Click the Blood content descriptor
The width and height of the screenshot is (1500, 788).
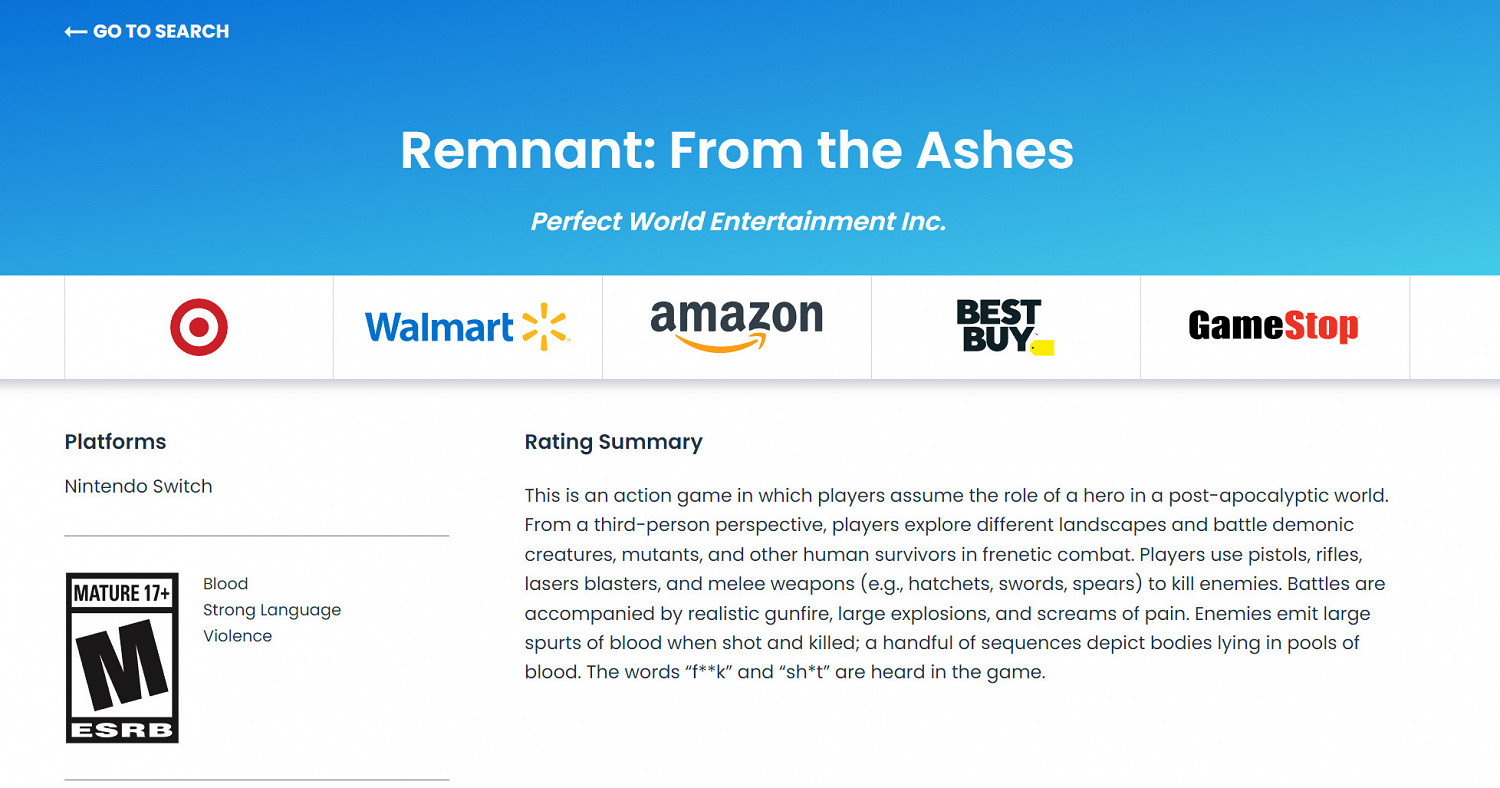click(x=225, y=584)
